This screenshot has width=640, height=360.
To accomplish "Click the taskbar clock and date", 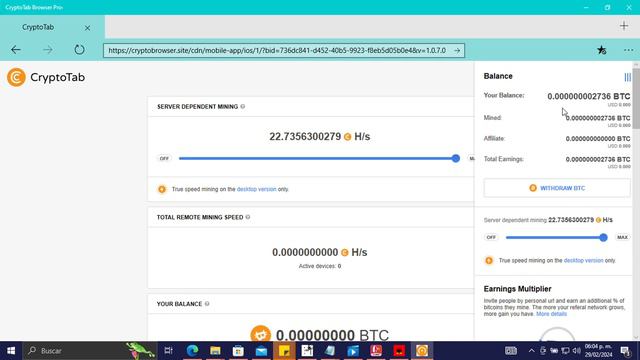I will tap(598, 351).
